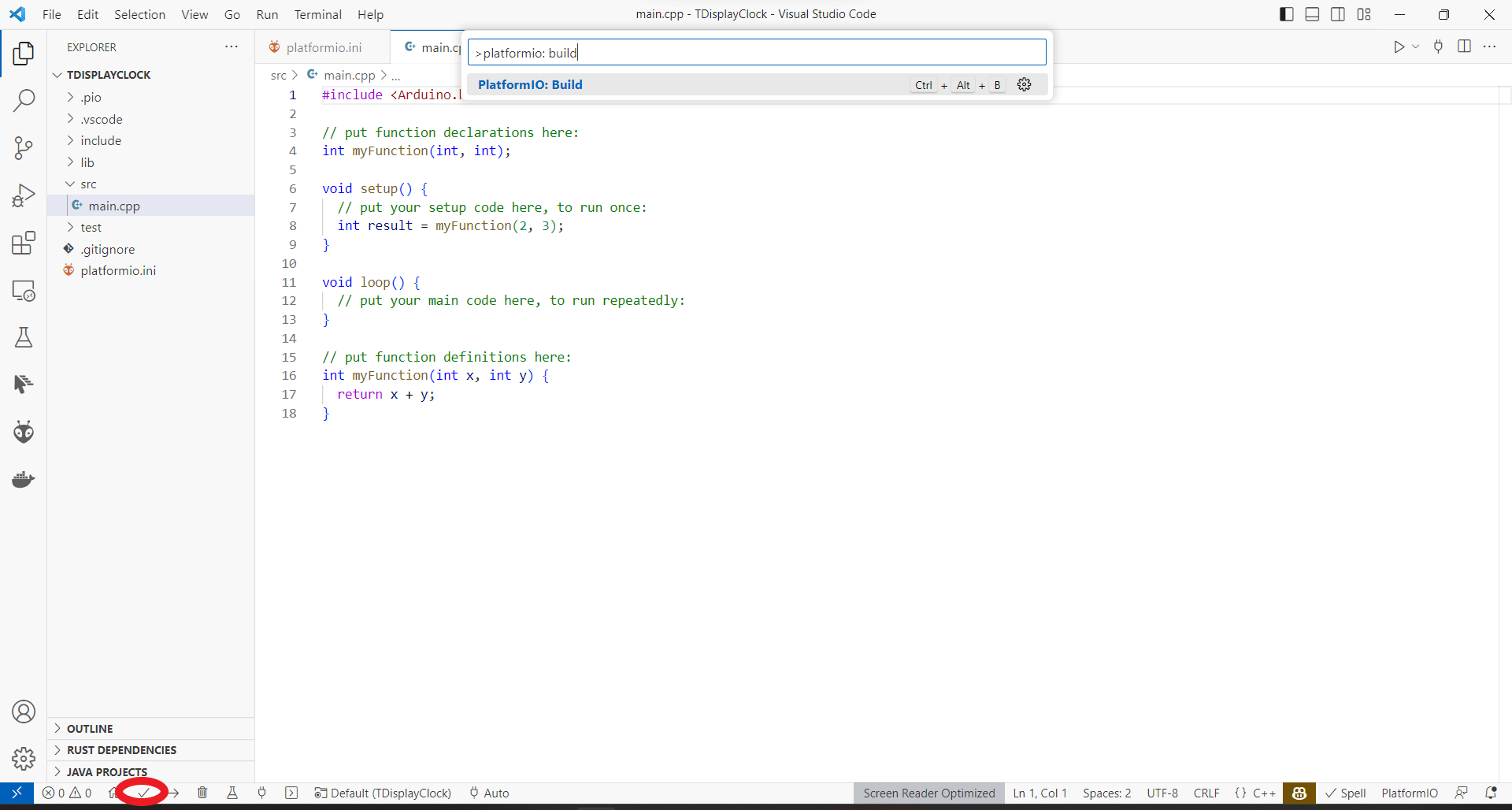The width and height of the screenshot is (1512, 810).
Task: Toggle the panel visibility control
Action: point(1312,14)
